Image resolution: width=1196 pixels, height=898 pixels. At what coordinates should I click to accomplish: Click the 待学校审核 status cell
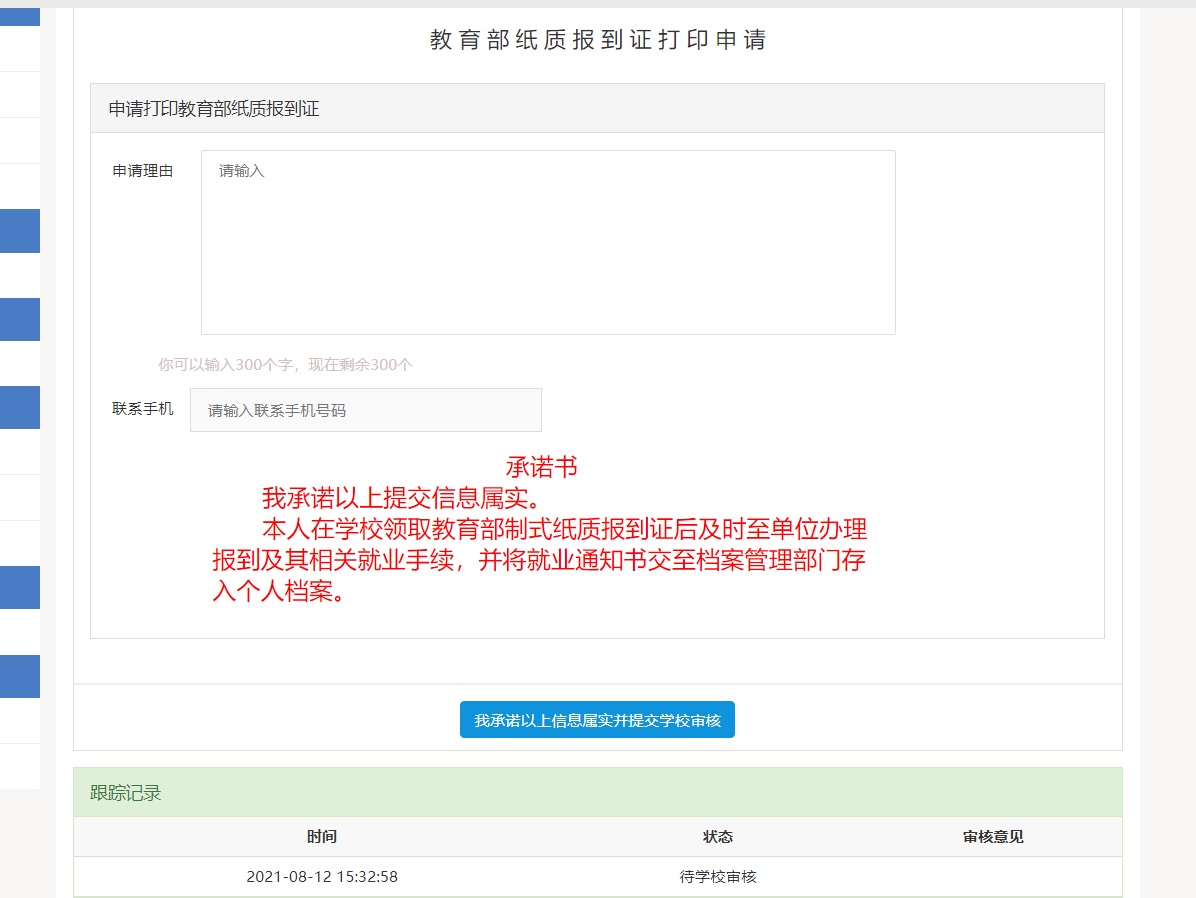(x=718, y=877)
